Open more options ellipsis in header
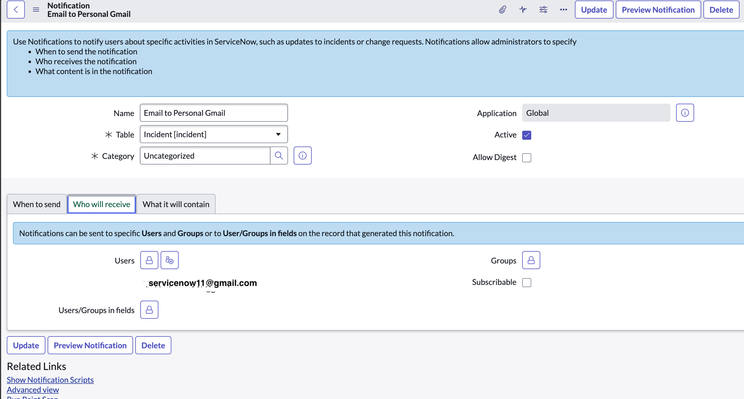The height and width of the screenshot is (399, 744). (x=563, y=9)
